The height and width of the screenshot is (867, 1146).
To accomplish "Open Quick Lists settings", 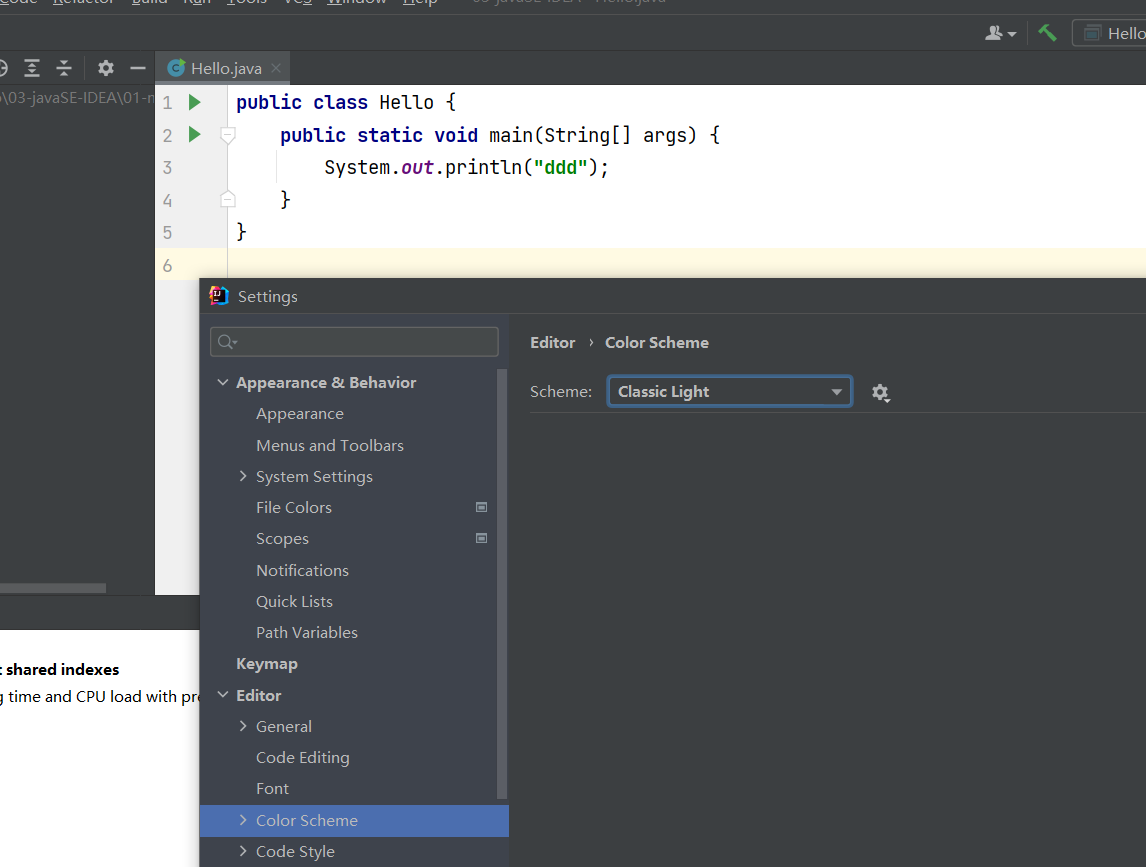I will coord(295,602).
